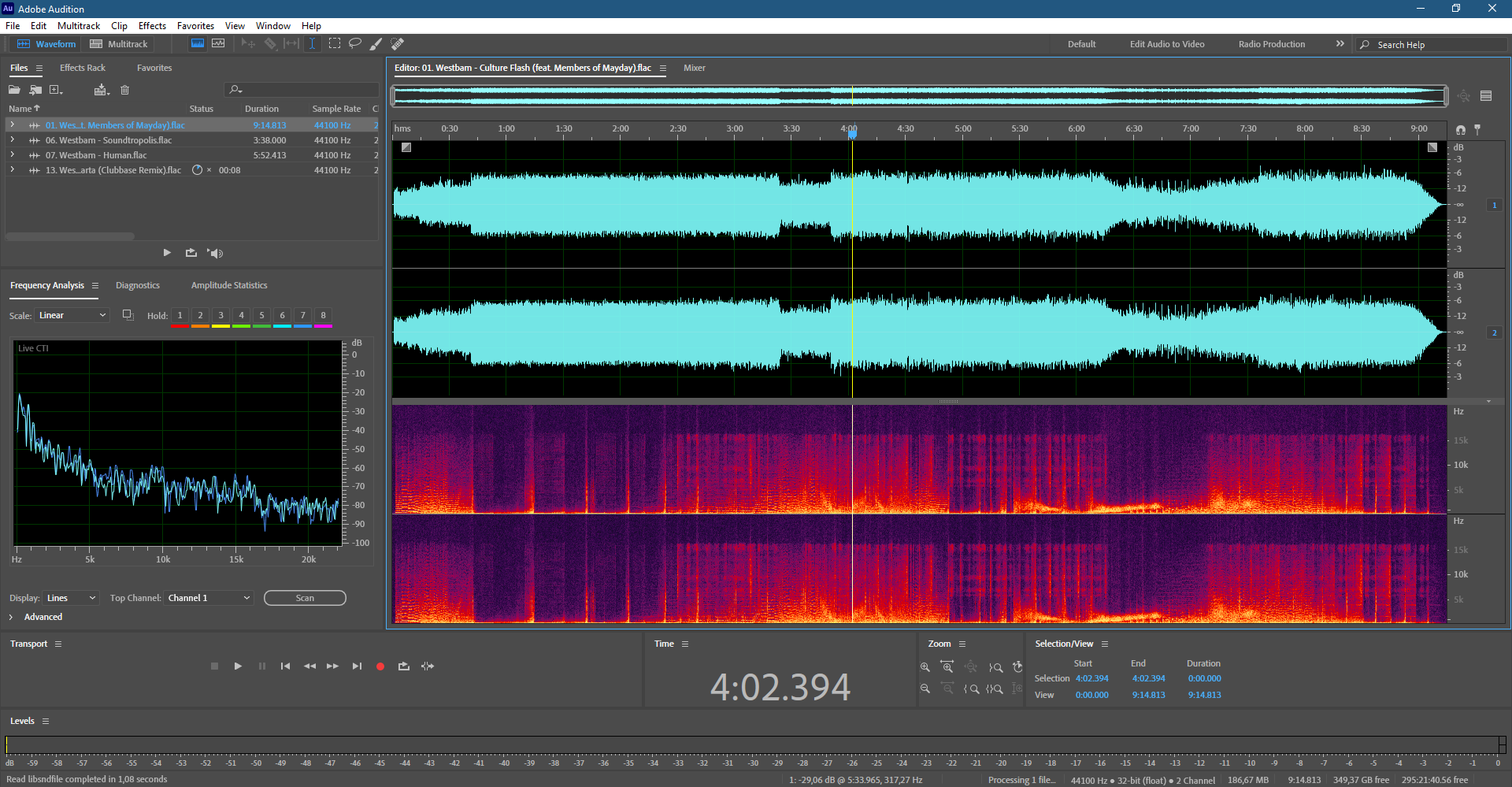Toggle Hold button 1 in Frequency Analysis

point(180,315)
